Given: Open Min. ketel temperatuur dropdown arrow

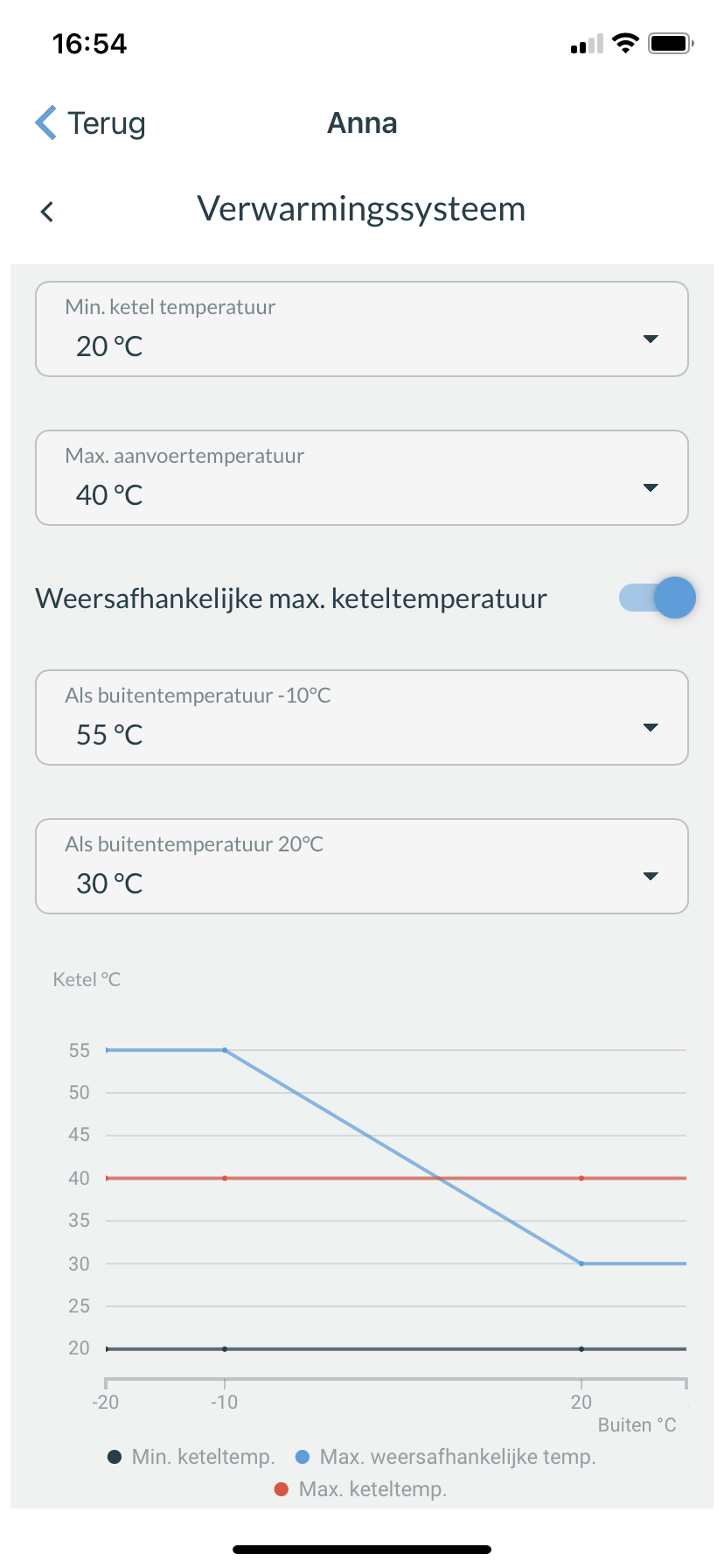Looking at the screenshot, I should point(651,339).
